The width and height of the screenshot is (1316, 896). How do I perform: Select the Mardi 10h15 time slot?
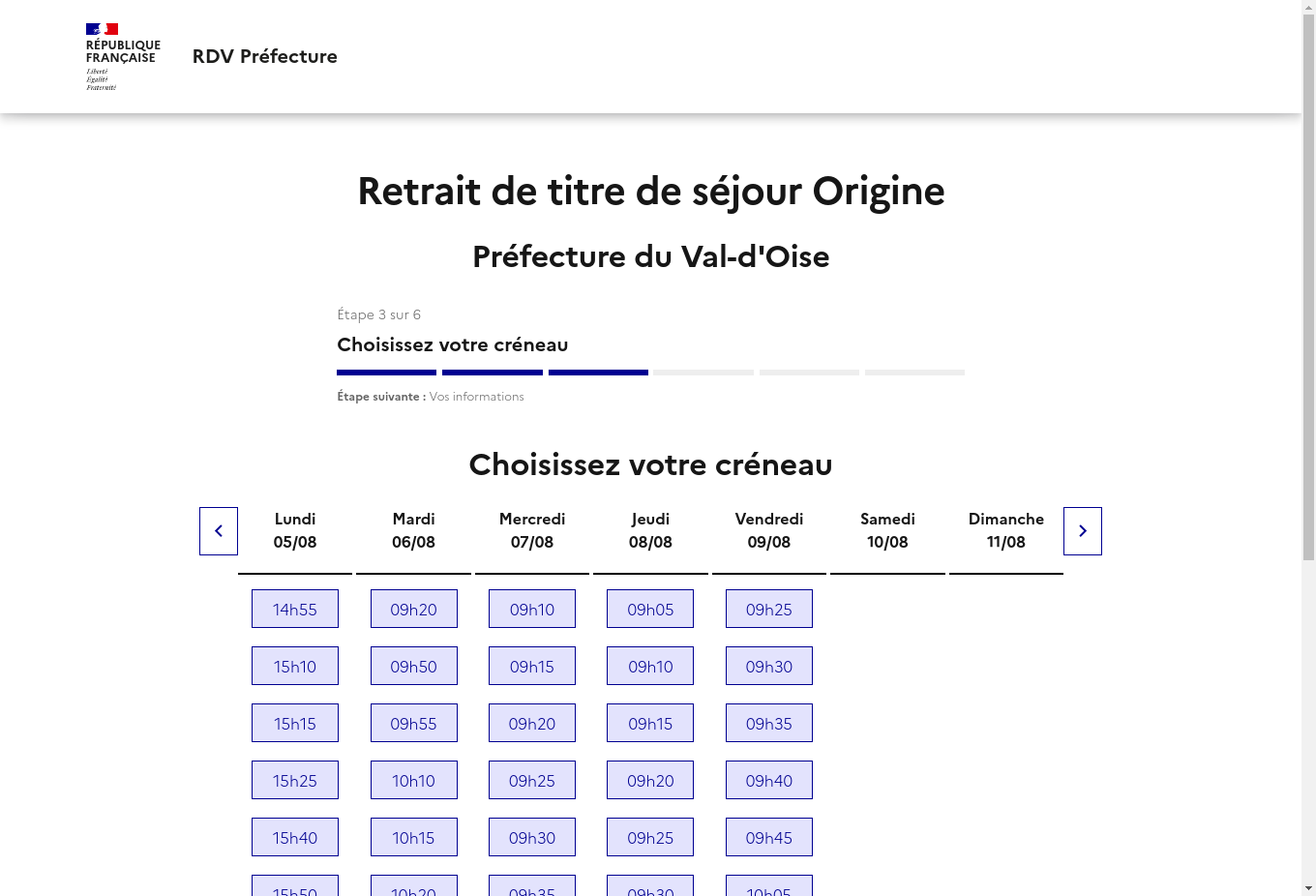(x=414, y=837)
